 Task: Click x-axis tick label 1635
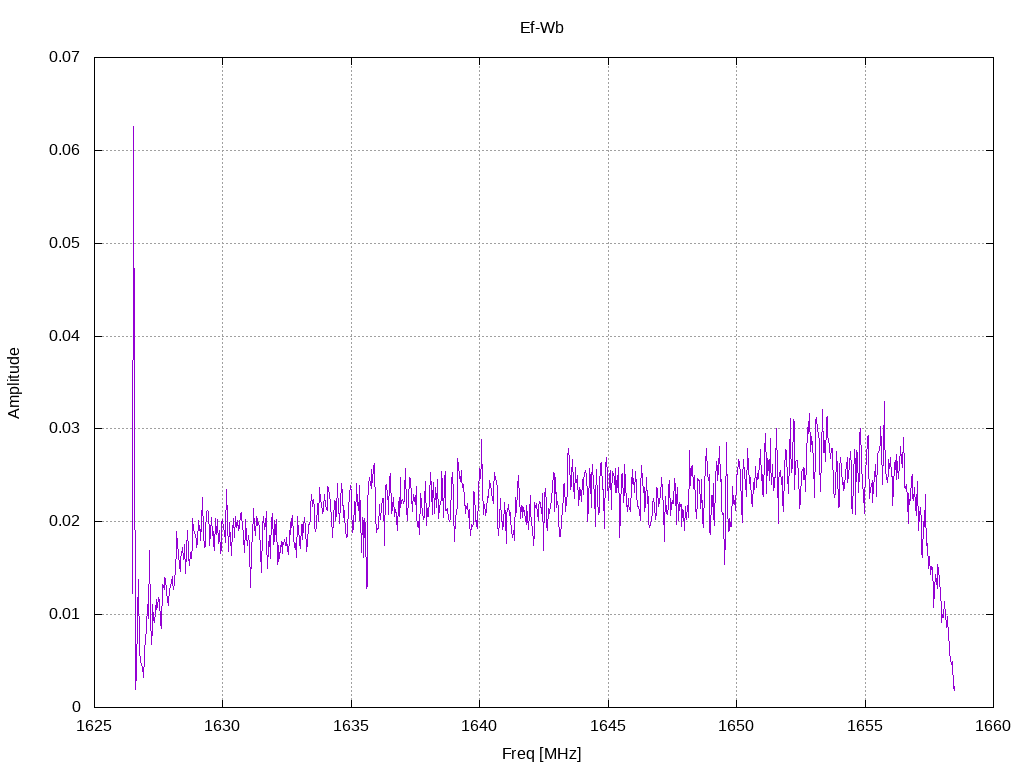(351, 726)
